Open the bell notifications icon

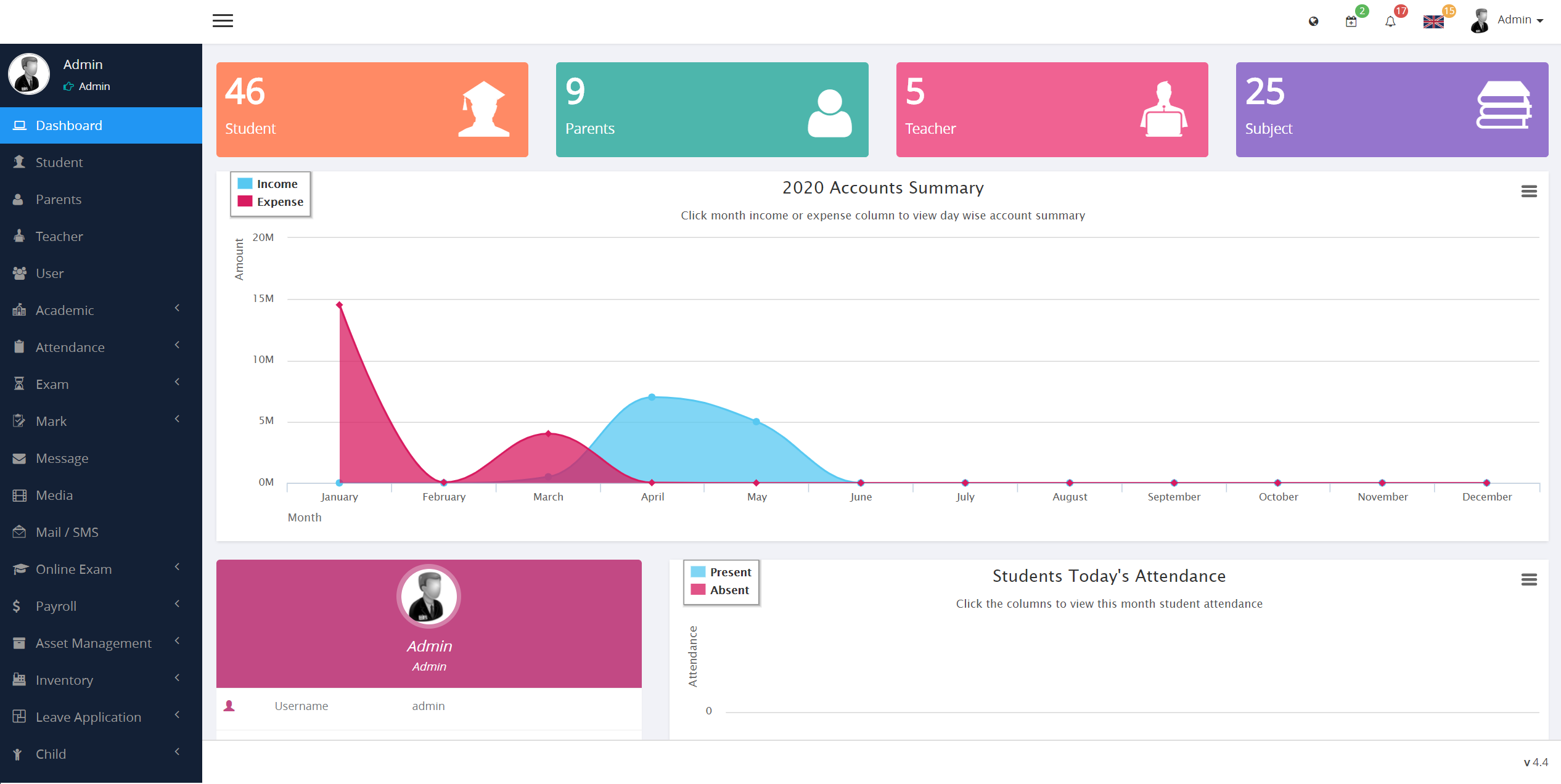point(1390,22)
